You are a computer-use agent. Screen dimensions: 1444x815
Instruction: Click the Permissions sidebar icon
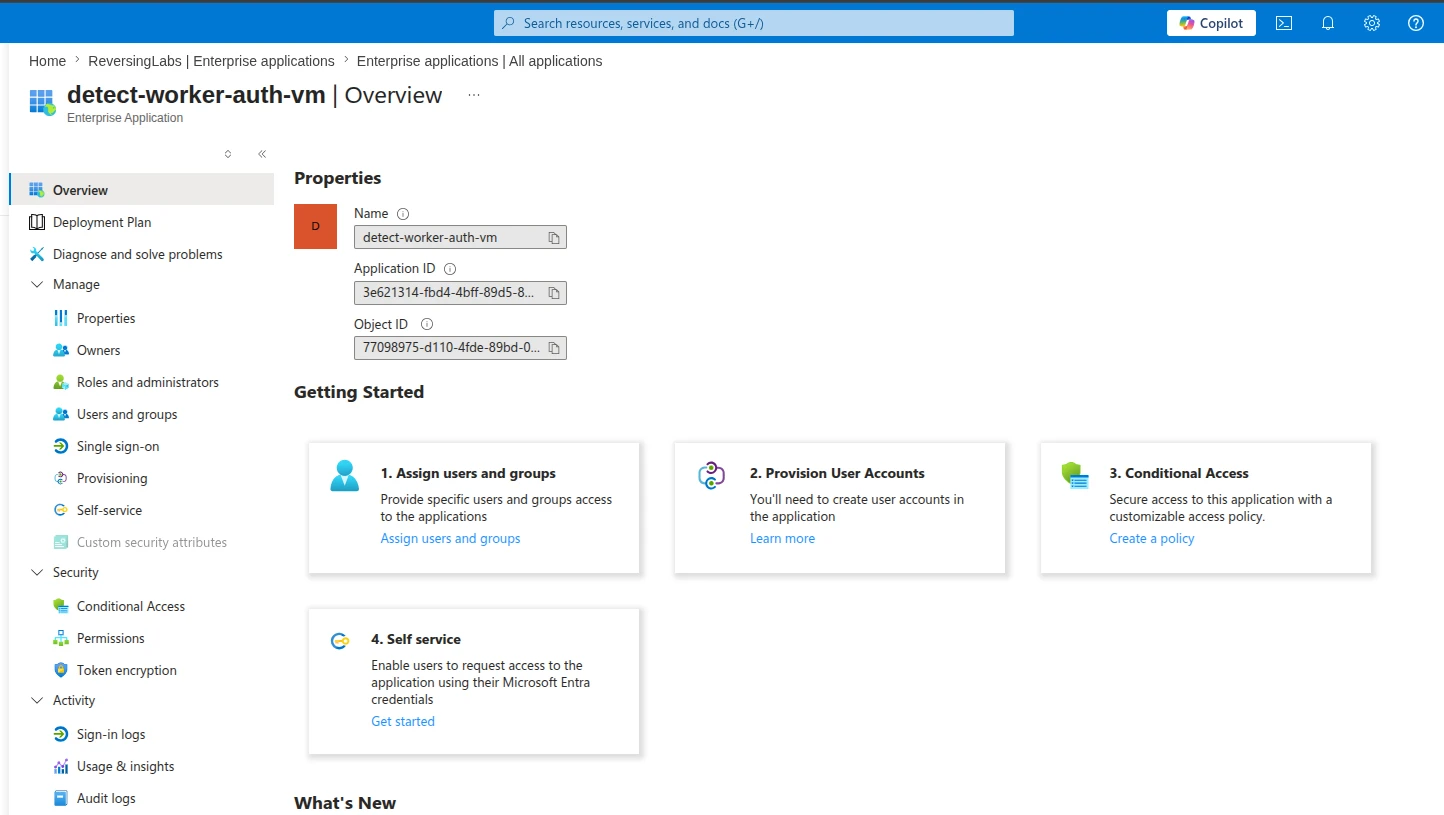click(x=60, y=638)
